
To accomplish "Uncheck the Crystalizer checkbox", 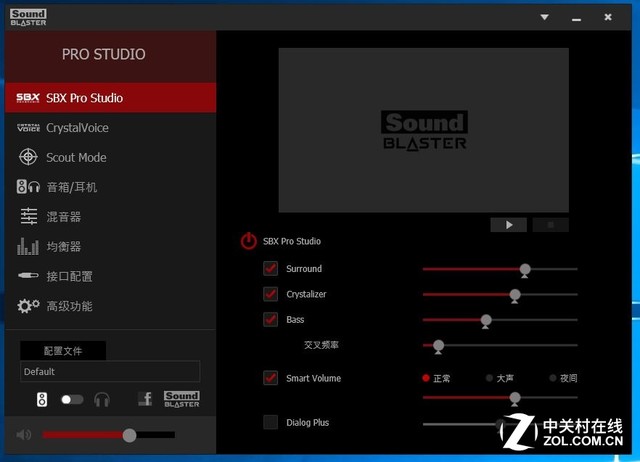I will (270, 294).
